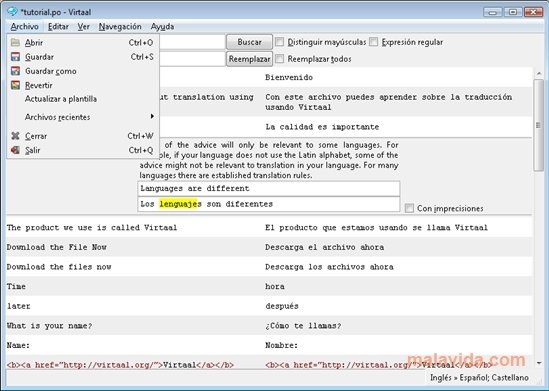549x391 pixels.
Task: Click translation 'La calidad es importante'
Action: [x=322, y=127]
